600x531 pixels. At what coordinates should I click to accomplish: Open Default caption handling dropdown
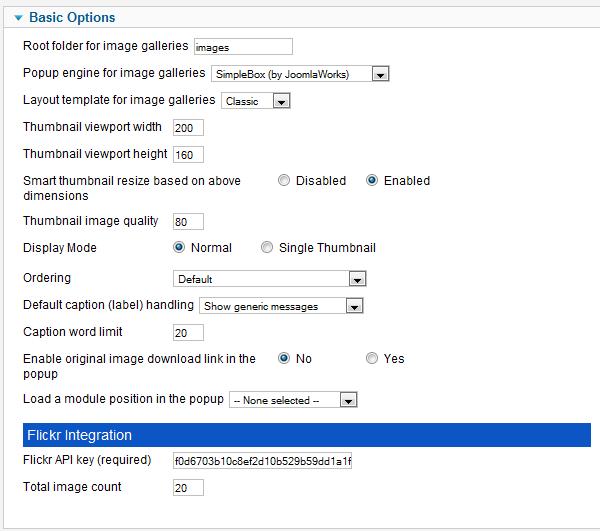click(281, 306)
